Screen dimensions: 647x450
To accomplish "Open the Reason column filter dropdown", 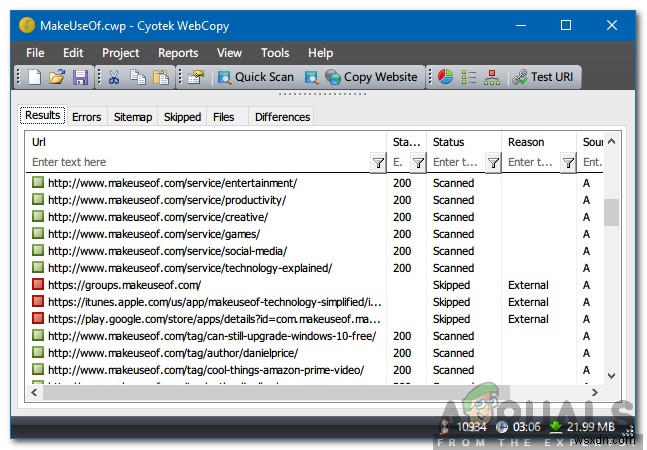I will (568, 163).
